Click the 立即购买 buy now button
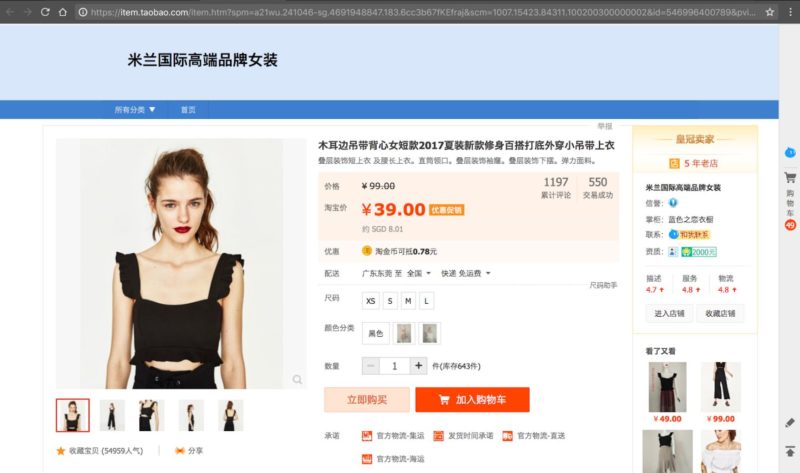The image size is (800, 473). click(366, 400)
